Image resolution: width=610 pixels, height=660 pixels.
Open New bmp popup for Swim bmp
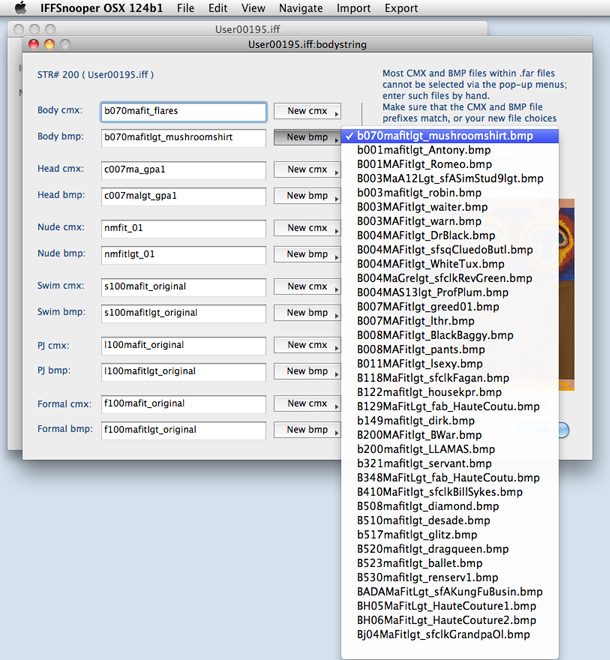[307, 313]
